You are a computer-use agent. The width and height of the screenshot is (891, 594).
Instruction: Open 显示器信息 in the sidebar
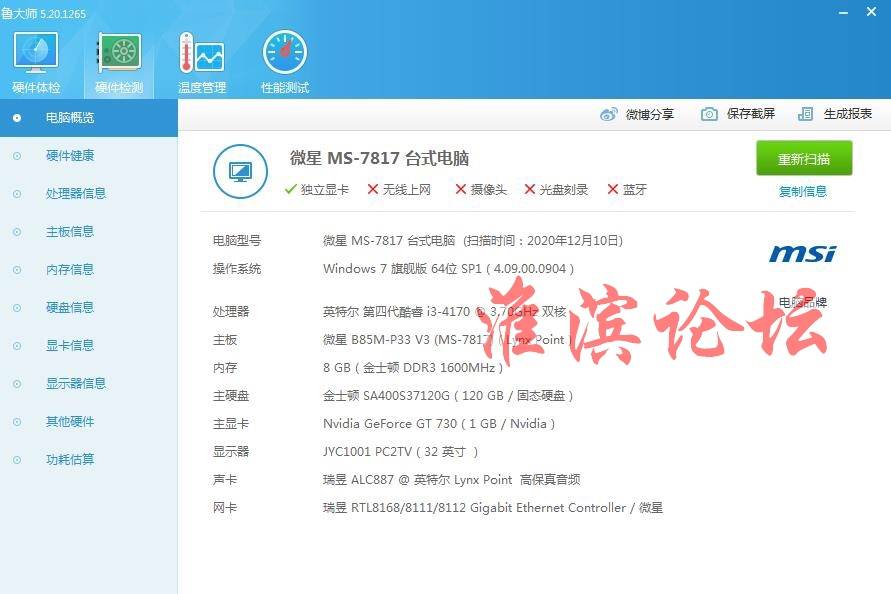tap(89, 384)
